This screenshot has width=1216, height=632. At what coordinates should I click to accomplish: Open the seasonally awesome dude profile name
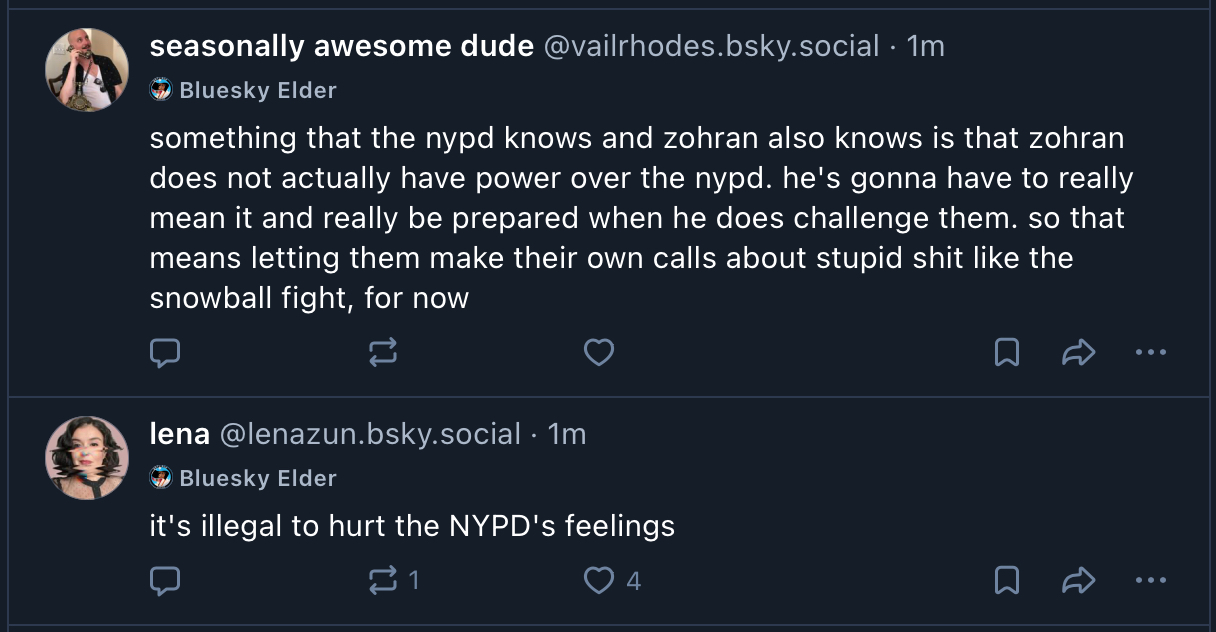[x=341, y=46]
